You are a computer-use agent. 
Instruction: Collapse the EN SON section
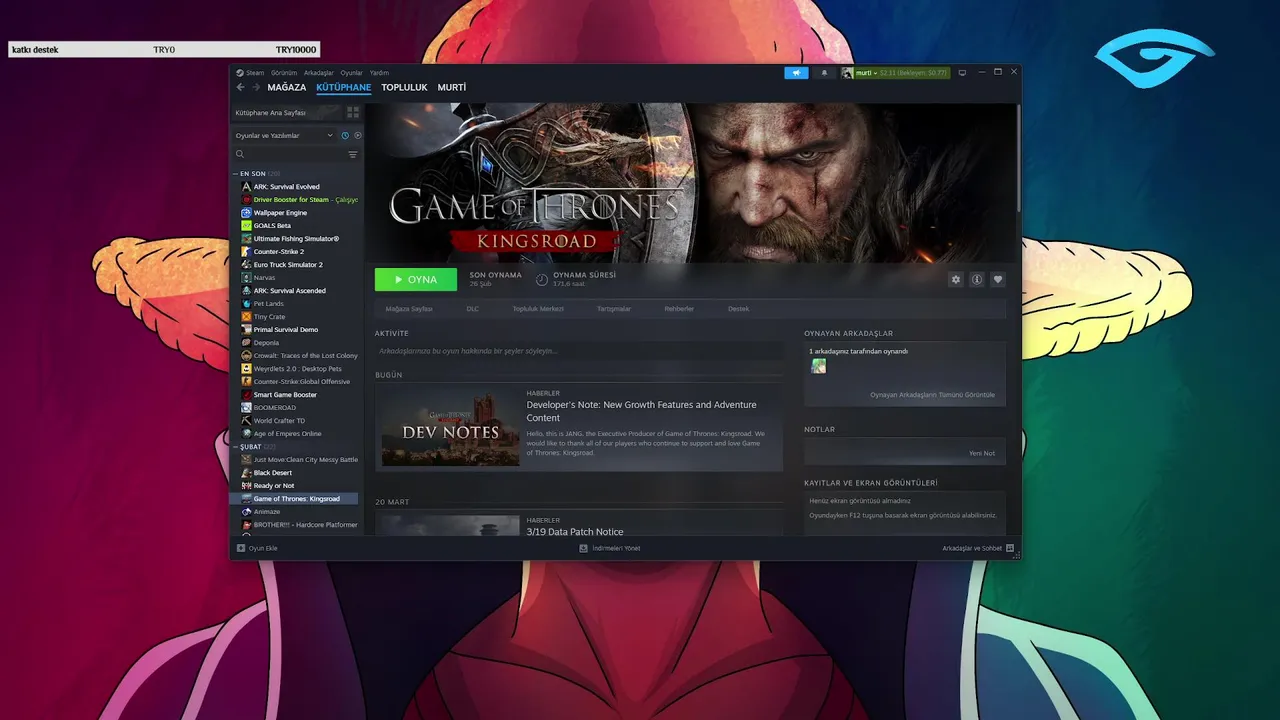(235, 174)
